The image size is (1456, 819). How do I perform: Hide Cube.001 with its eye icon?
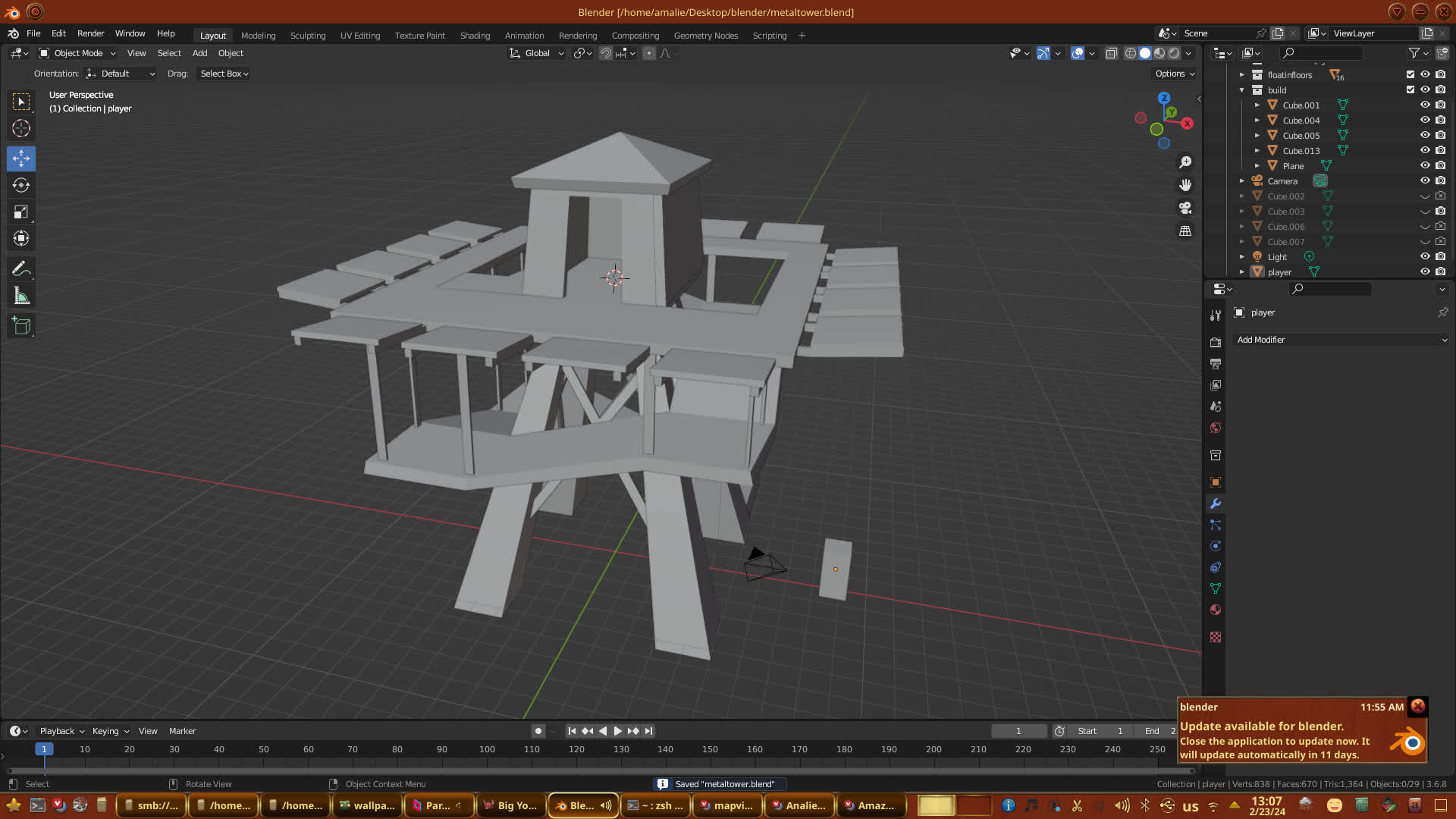1425,105
